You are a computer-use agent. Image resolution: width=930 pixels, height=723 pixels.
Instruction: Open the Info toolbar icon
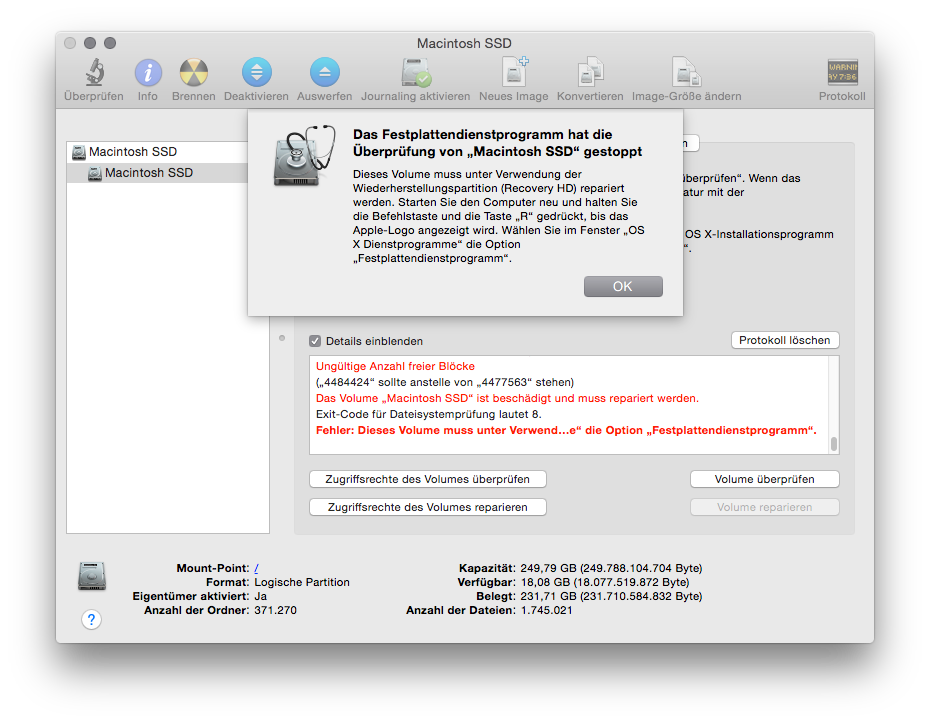point(148,72)
